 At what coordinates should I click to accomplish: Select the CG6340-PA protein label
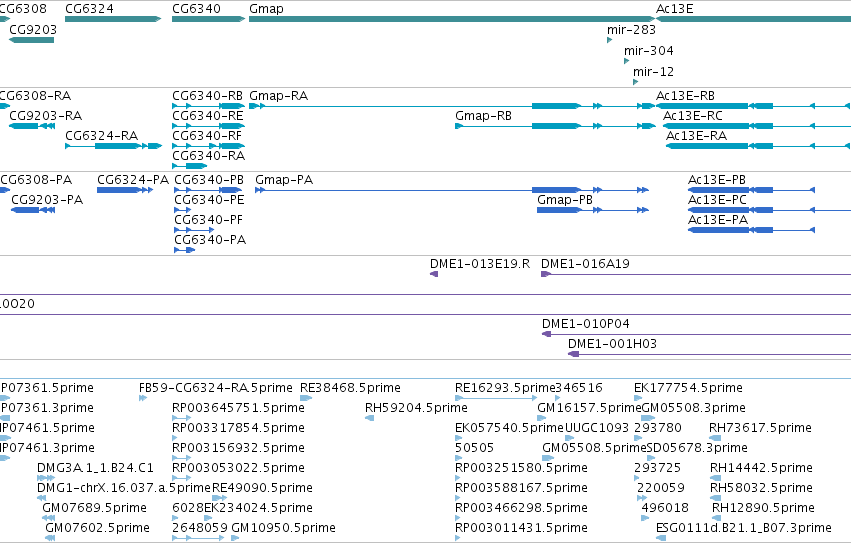210,240
